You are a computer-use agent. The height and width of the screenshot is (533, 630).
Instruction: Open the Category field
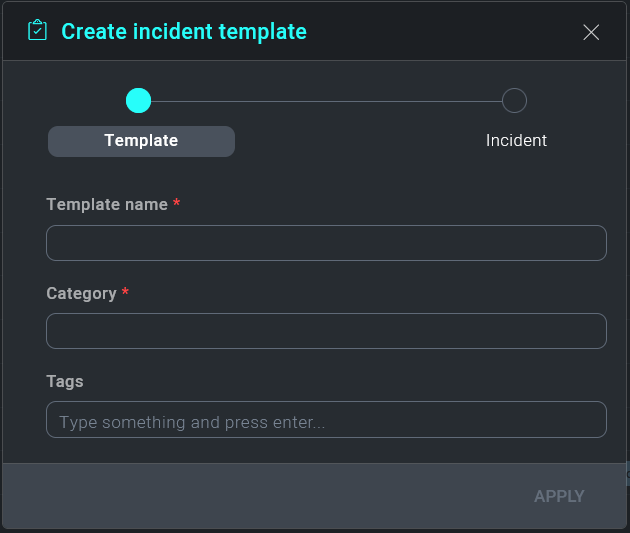coord(326,331)
